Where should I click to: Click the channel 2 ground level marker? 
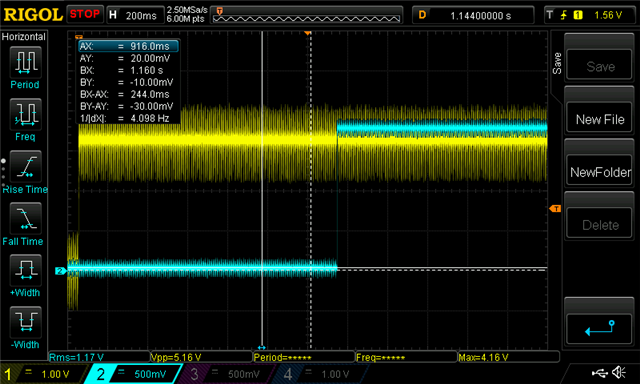(x=60, y=271)
